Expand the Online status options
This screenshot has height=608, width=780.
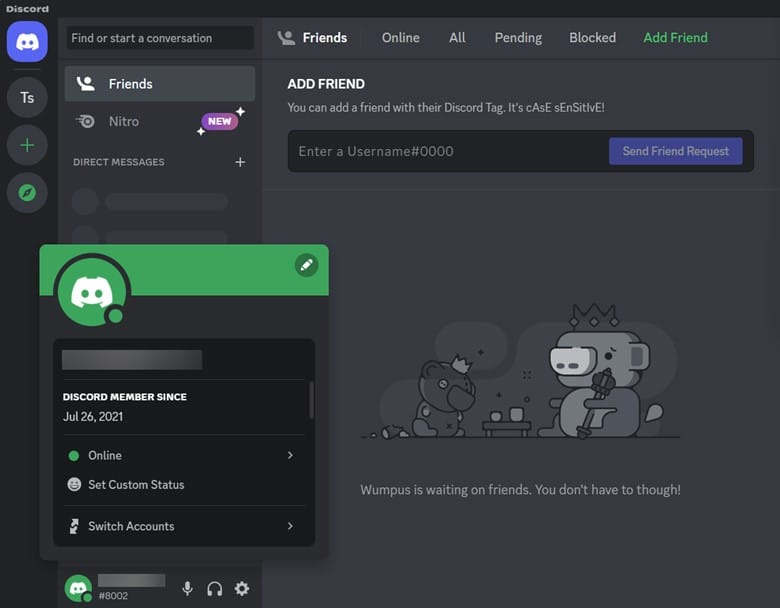[184, 455]
